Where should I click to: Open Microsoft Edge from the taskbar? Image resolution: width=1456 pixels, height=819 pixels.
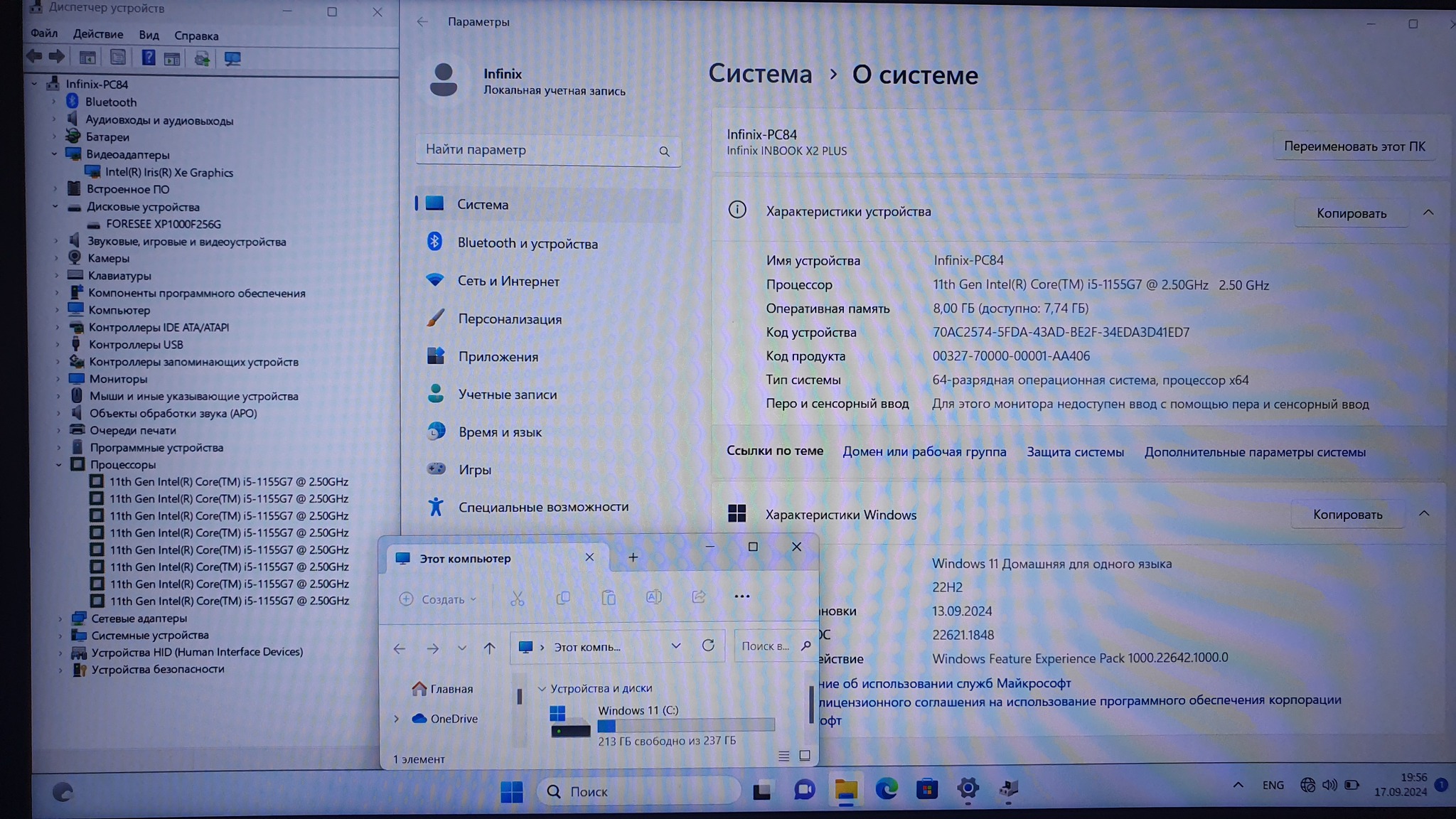tap(886, 789)
